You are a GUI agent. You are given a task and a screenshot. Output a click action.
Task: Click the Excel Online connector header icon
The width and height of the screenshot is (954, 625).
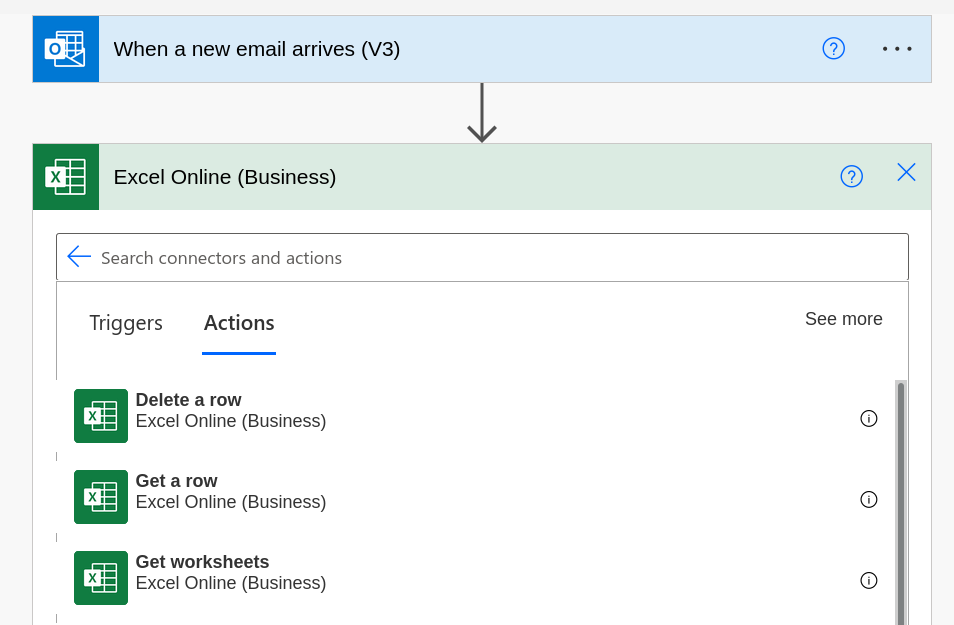pos(66,177)
